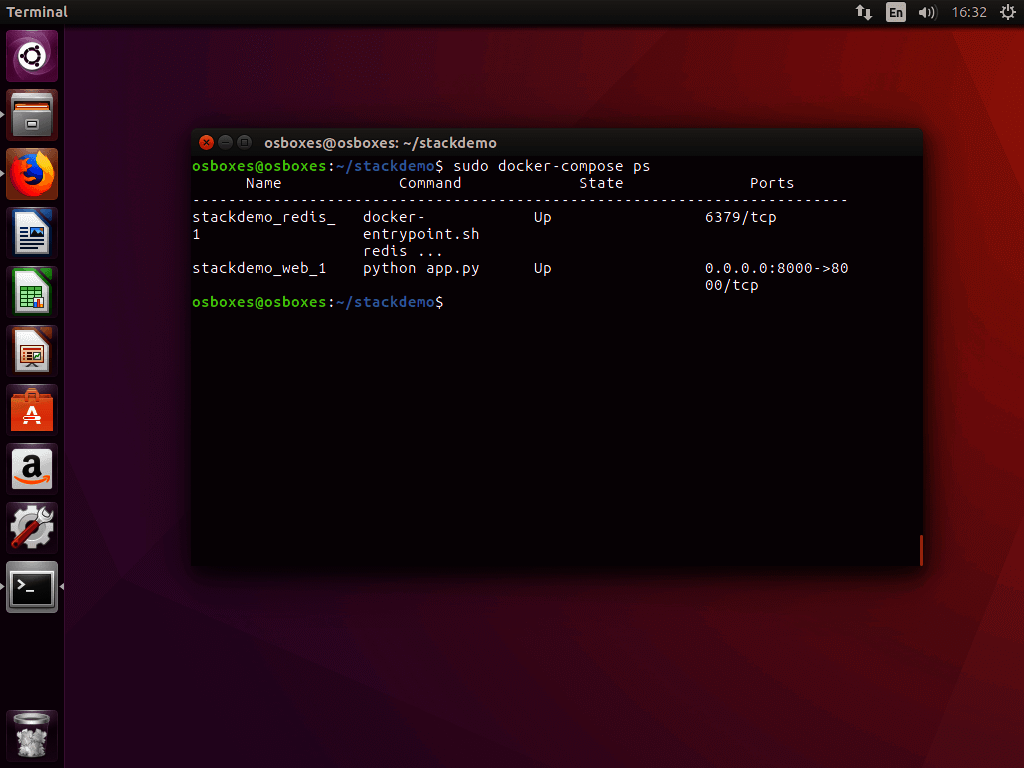
Task: Open the Trash at the launcher bottom
Action: coord(32,737)
